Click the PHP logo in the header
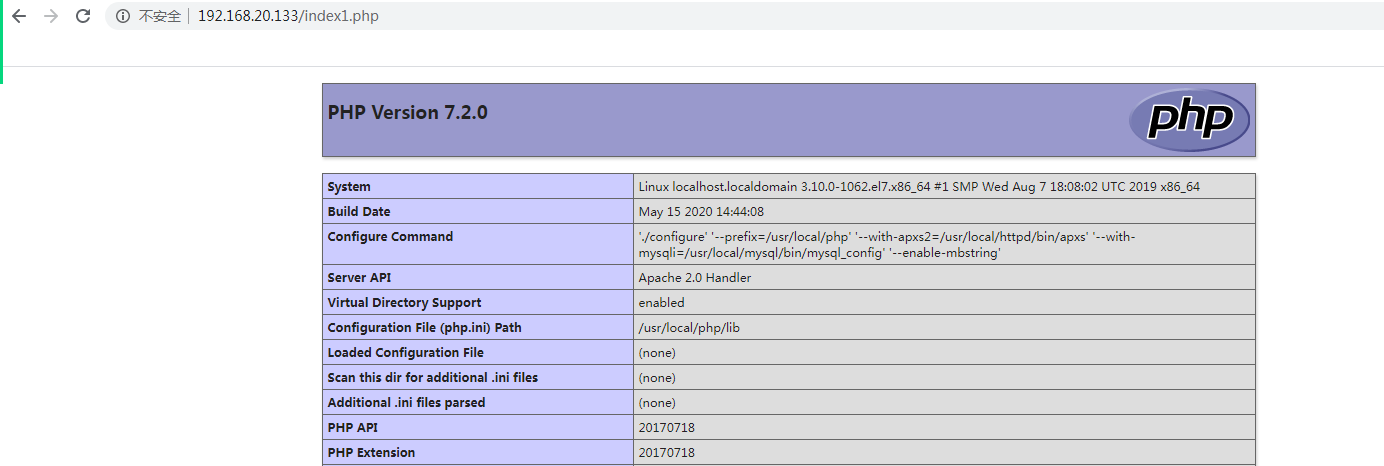The height and width of the screenshot is (466, 1384). (1189, 120)
